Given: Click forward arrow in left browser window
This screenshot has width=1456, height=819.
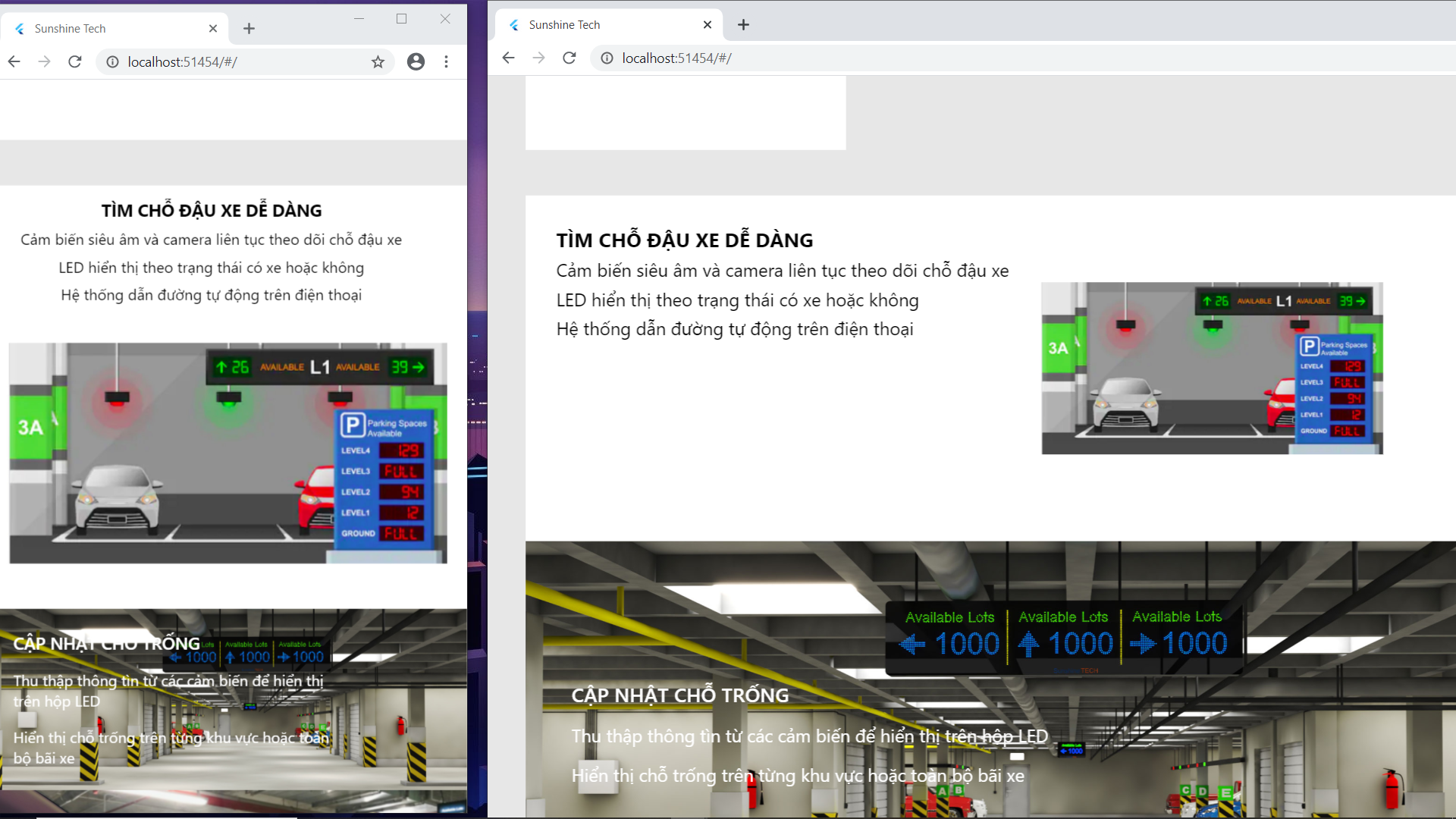Looking at the screenshot, I should [45, 61].
